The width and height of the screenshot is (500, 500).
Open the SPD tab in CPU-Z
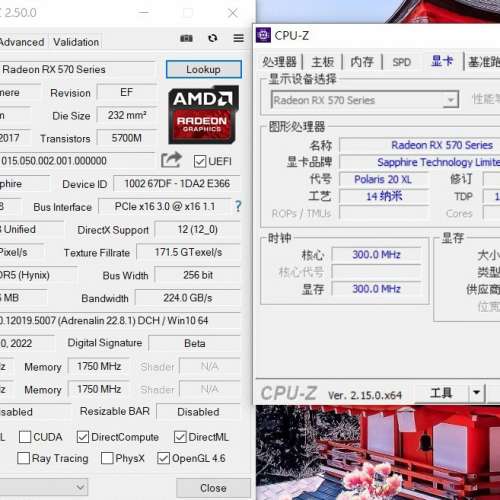click(401, 62)
